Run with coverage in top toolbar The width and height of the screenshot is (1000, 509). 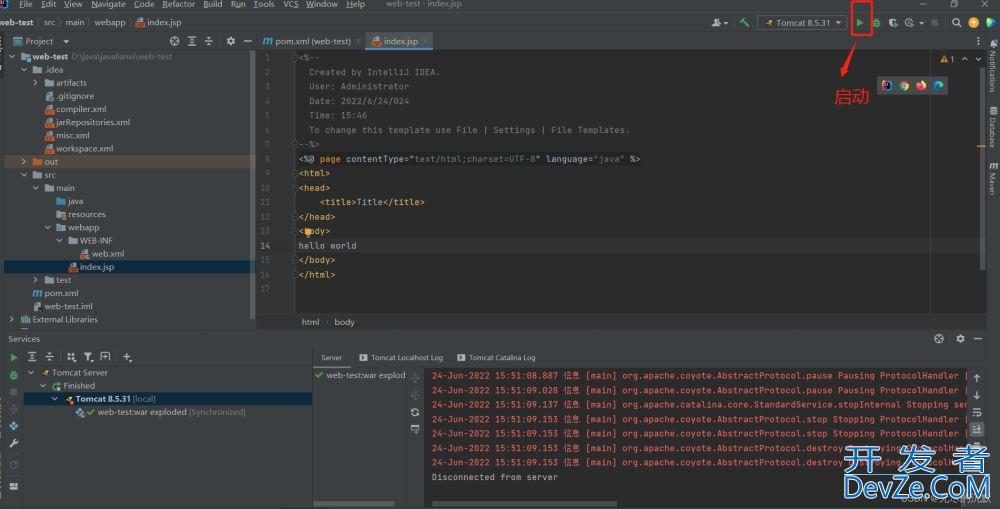coord(893,23)
